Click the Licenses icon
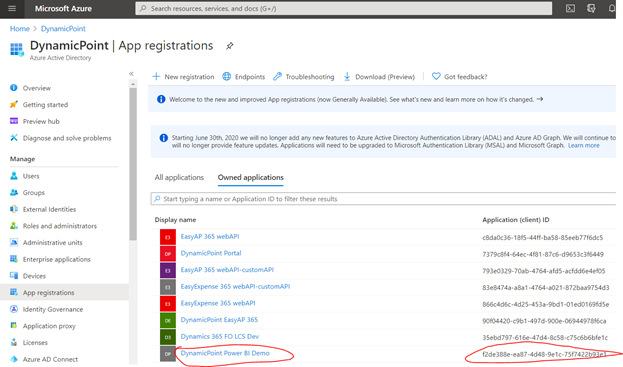 pos(14,342)
